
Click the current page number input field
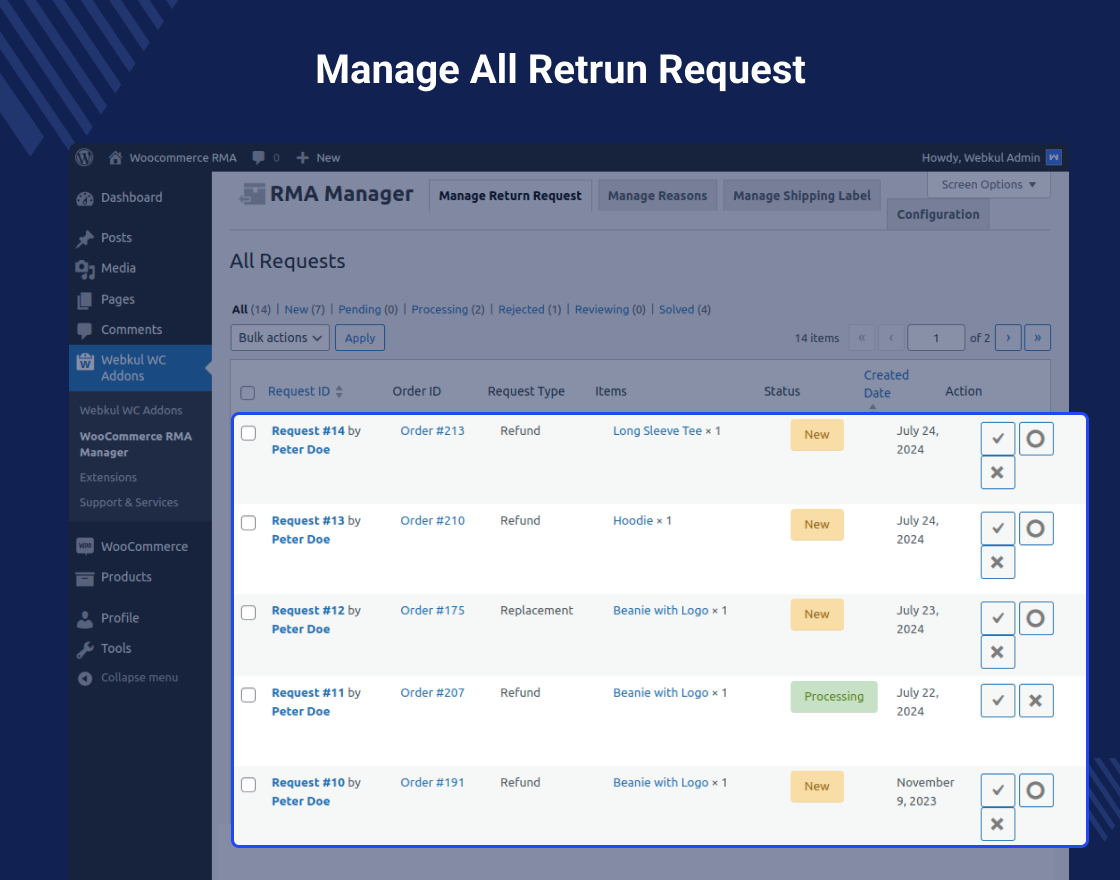935,338
